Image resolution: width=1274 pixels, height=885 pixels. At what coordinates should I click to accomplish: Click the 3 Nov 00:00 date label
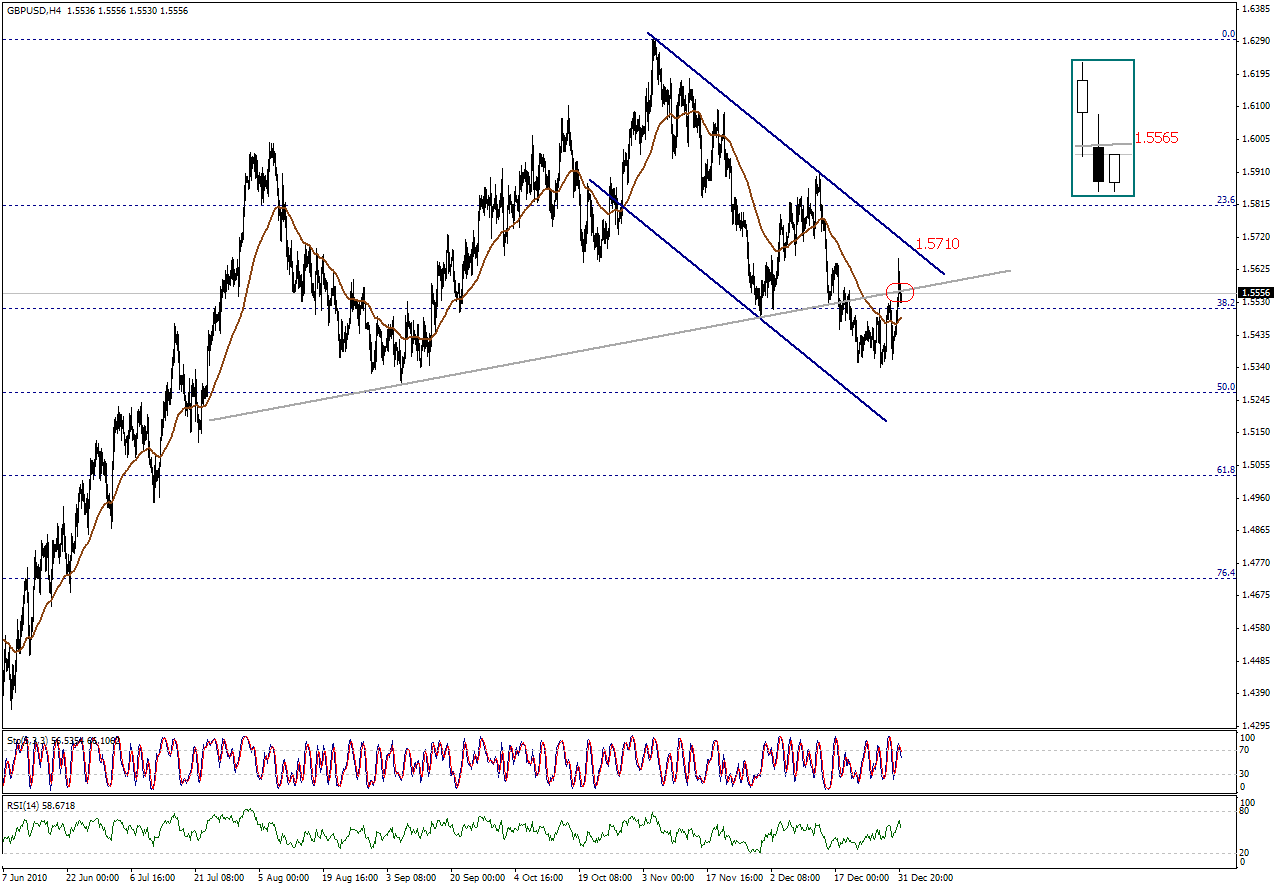(x=668, y=877)
